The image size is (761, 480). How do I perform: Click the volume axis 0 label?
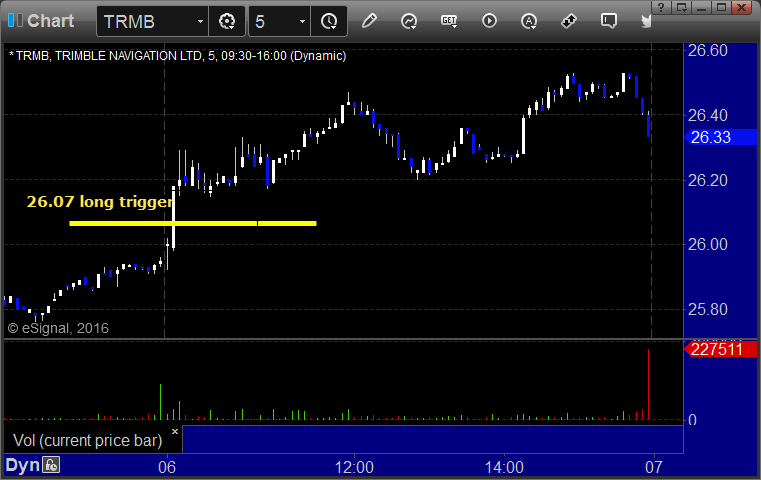coord(693,420)
